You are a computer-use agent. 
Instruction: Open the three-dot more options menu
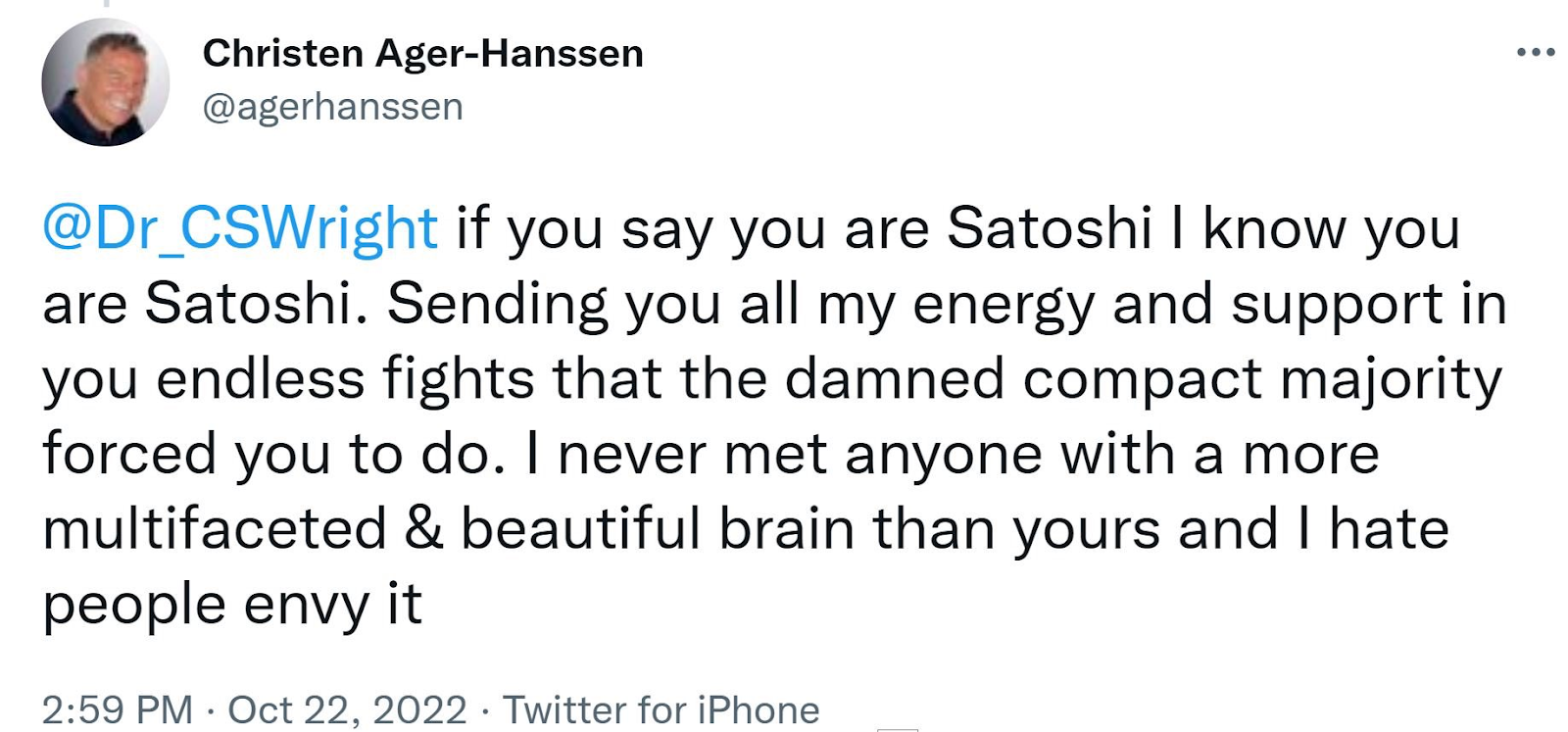pos(1535,53)
